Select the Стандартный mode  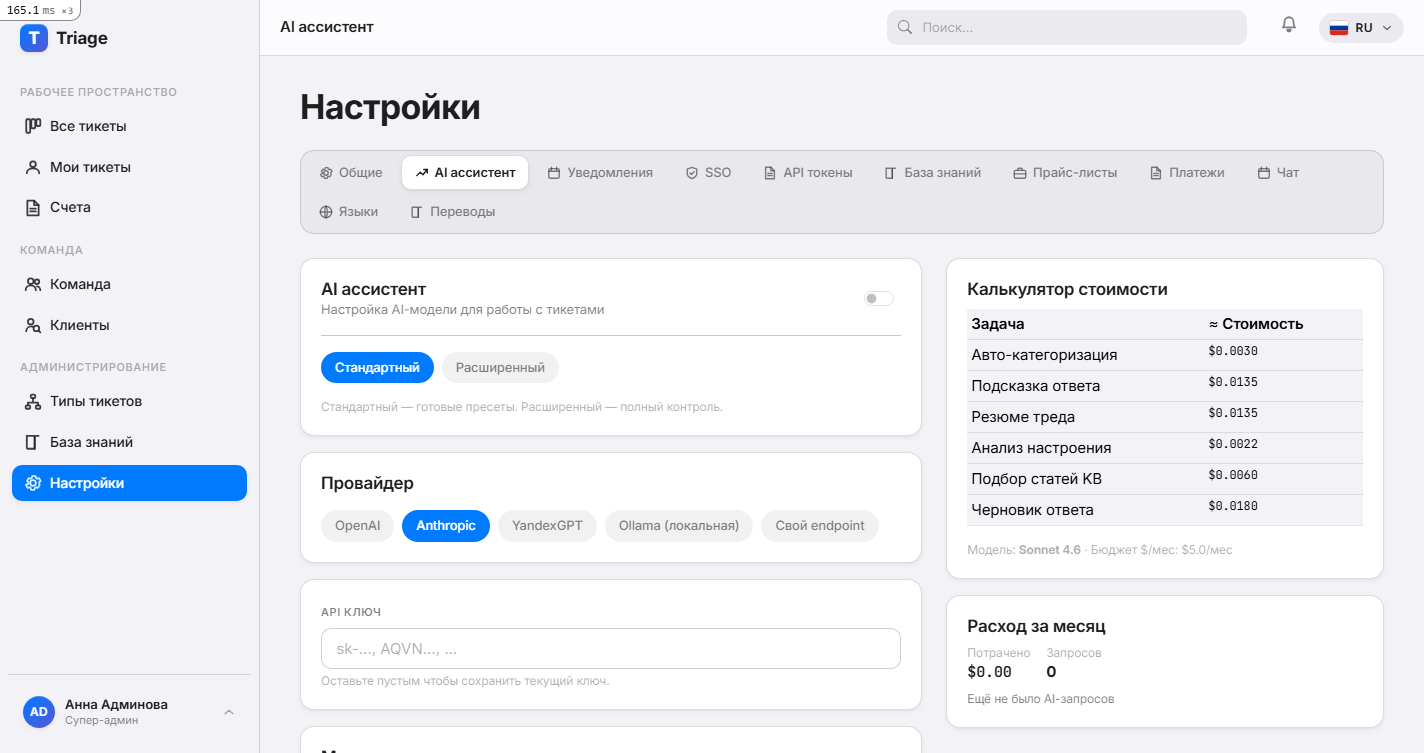coord(377,367)
